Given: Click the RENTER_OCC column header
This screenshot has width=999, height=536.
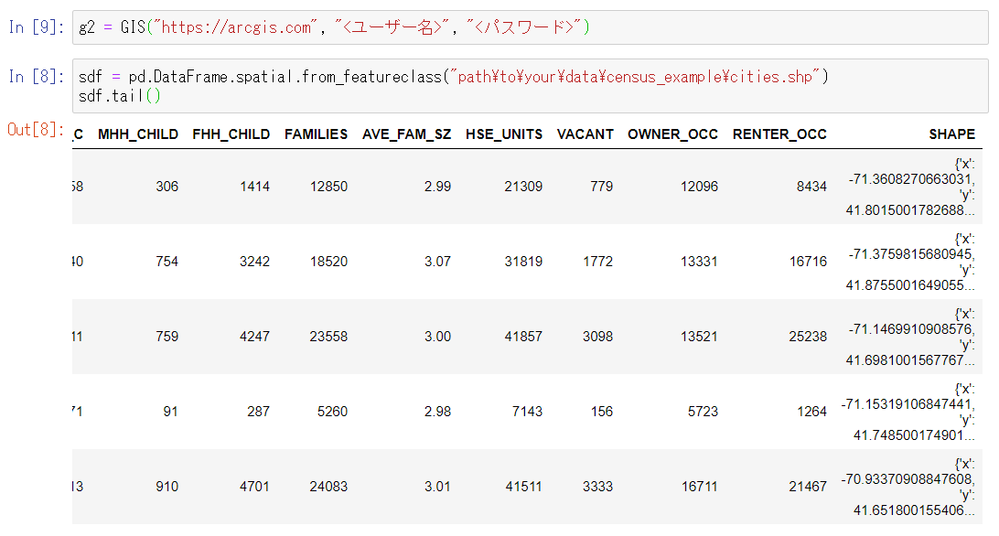Looking at the screenshot, I should [779, 134].
